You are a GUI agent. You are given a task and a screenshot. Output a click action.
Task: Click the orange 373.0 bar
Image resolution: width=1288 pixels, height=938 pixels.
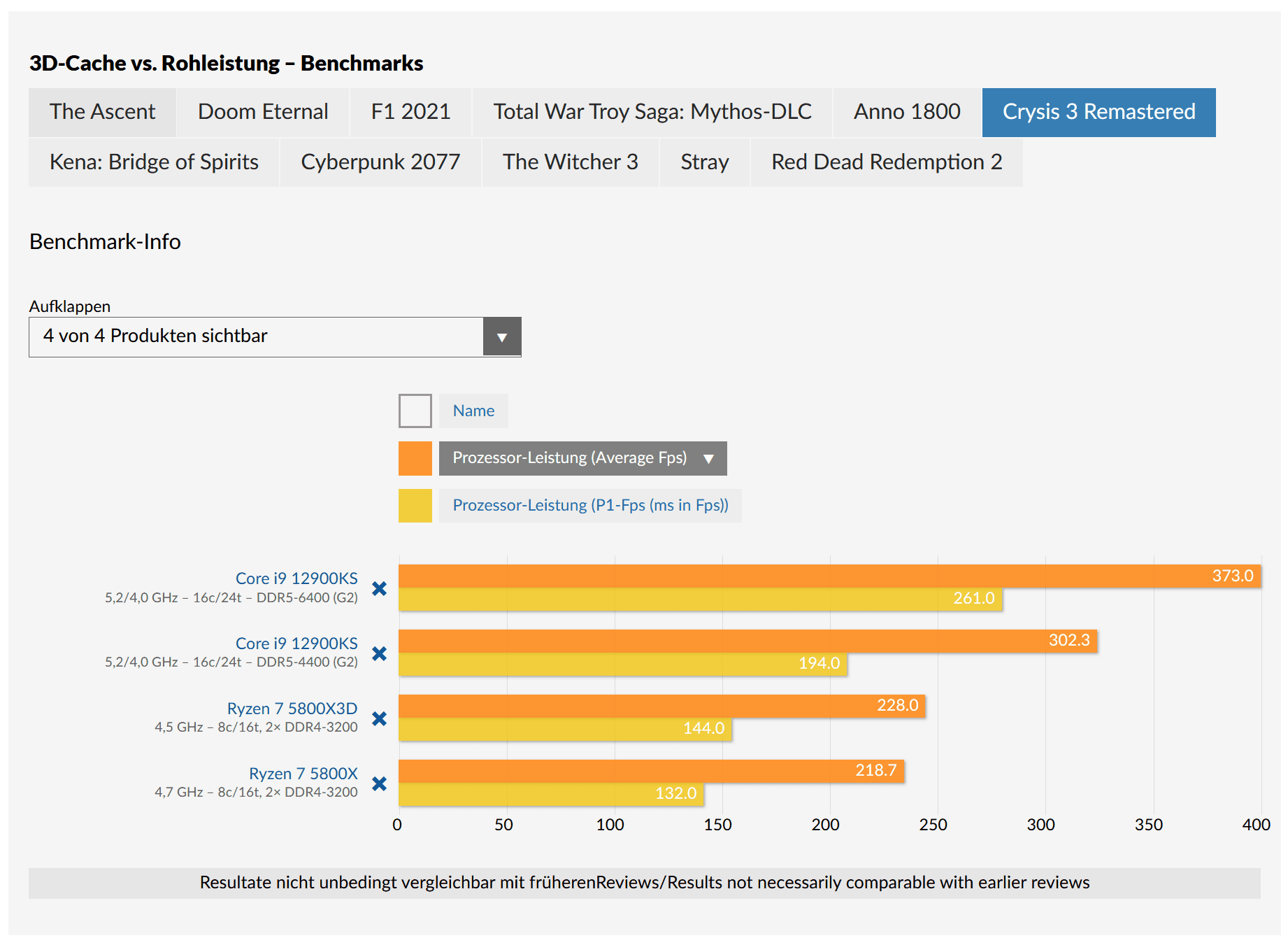coord(830,576)
